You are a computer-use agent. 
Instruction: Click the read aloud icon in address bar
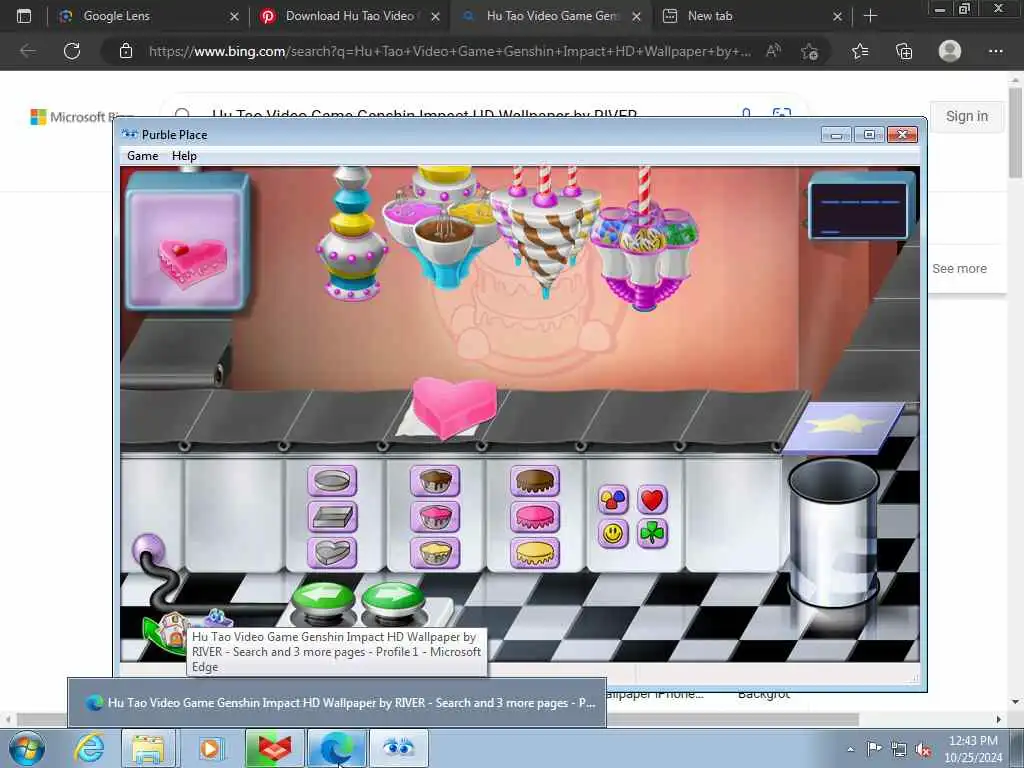pyautogui.click(x=774, y=51)
